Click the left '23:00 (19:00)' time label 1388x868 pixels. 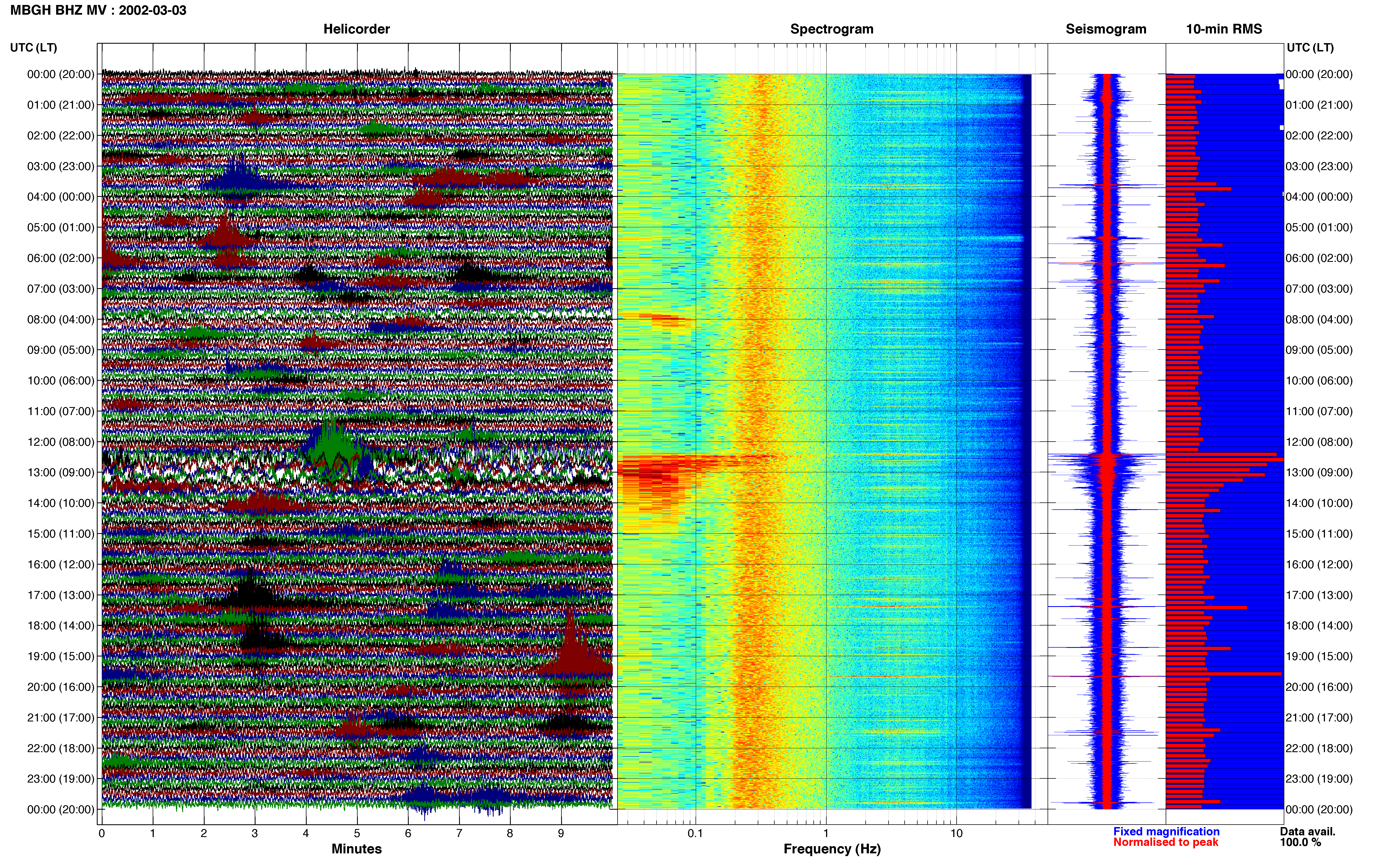[61, 779]
